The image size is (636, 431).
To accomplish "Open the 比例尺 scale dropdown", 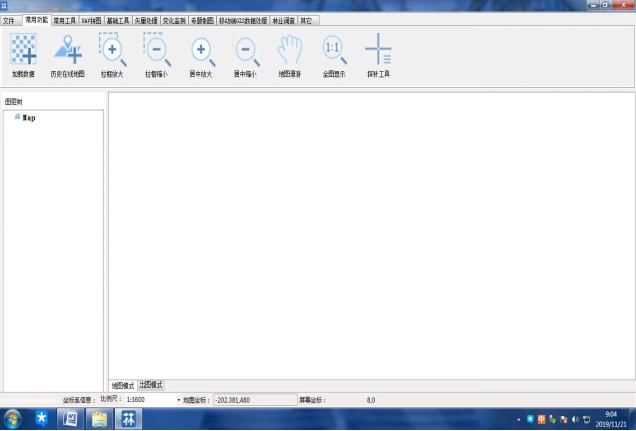I will click(x=179, y=400).
